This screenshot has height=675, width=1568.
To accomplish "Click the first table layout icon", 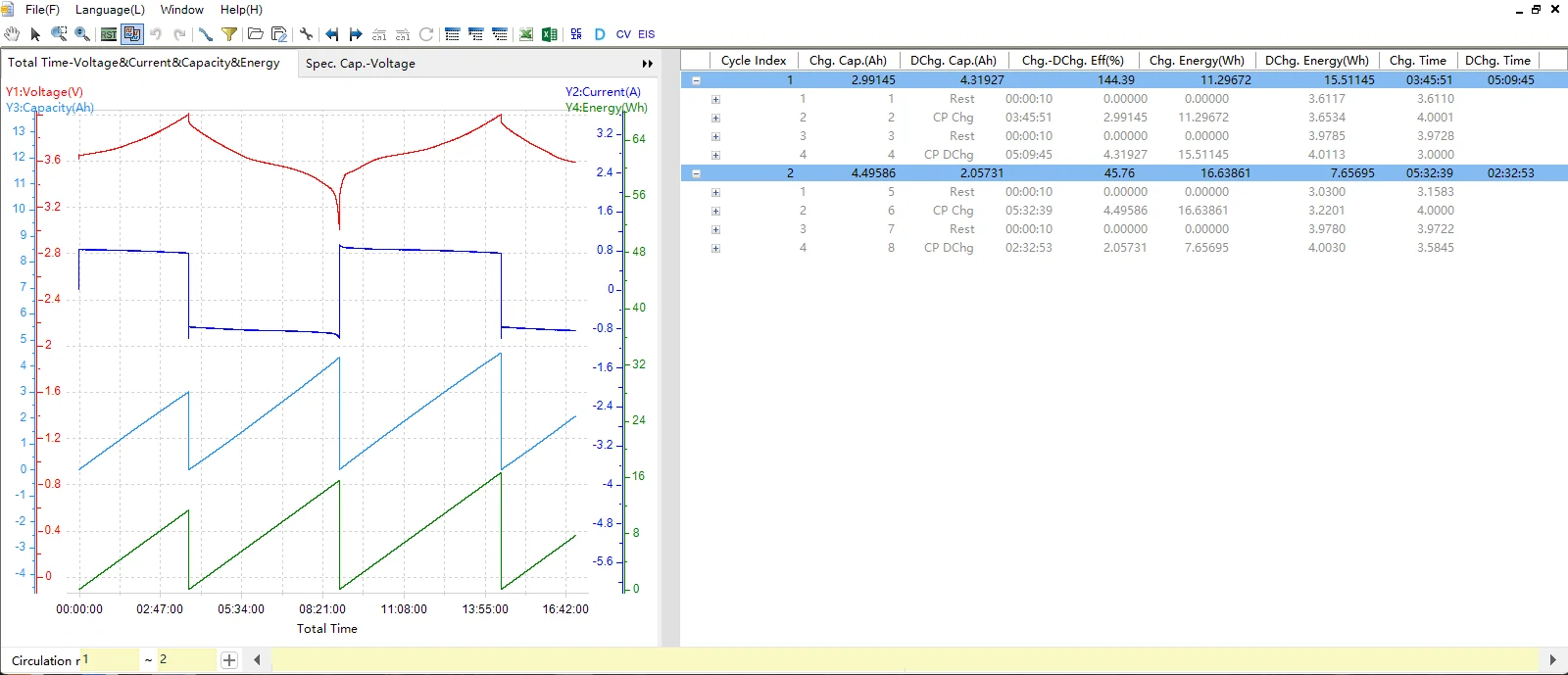I will (x=452, y=34).
